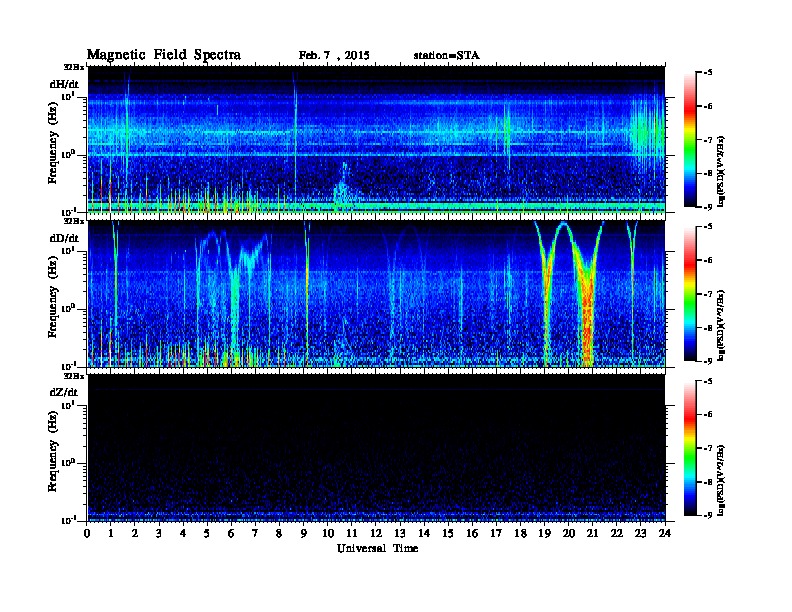Click the hour "21" tick label
This screenshot has width=792, height=612.
click(592, 533)
